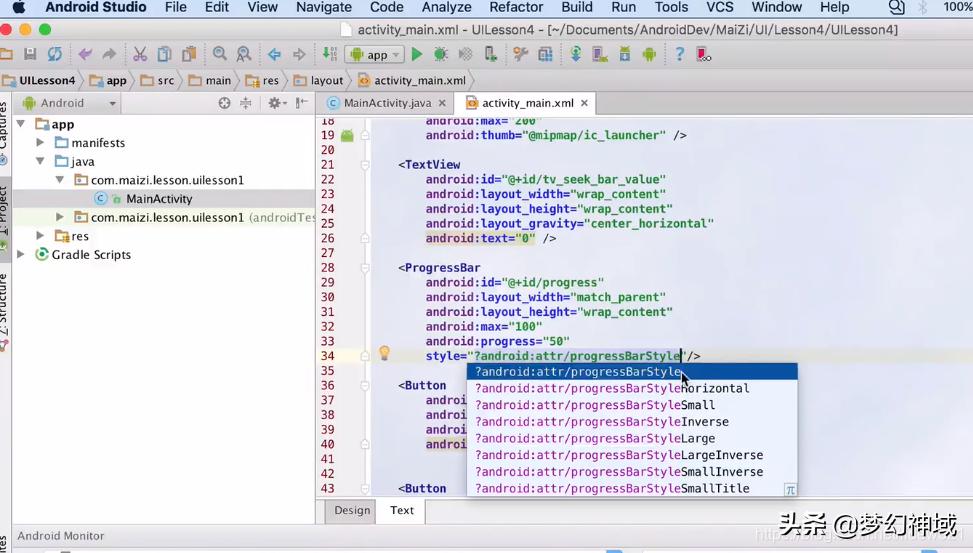Image resolution: width=973 pixels, height=553 pixels.
Task: Run the app with the green play icon
Action: [417, 54]
